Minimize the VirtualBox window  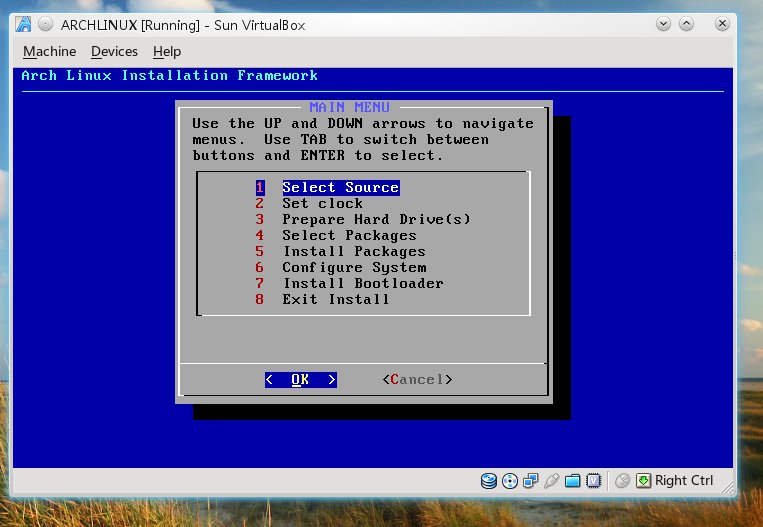click(x=663, y=24)
